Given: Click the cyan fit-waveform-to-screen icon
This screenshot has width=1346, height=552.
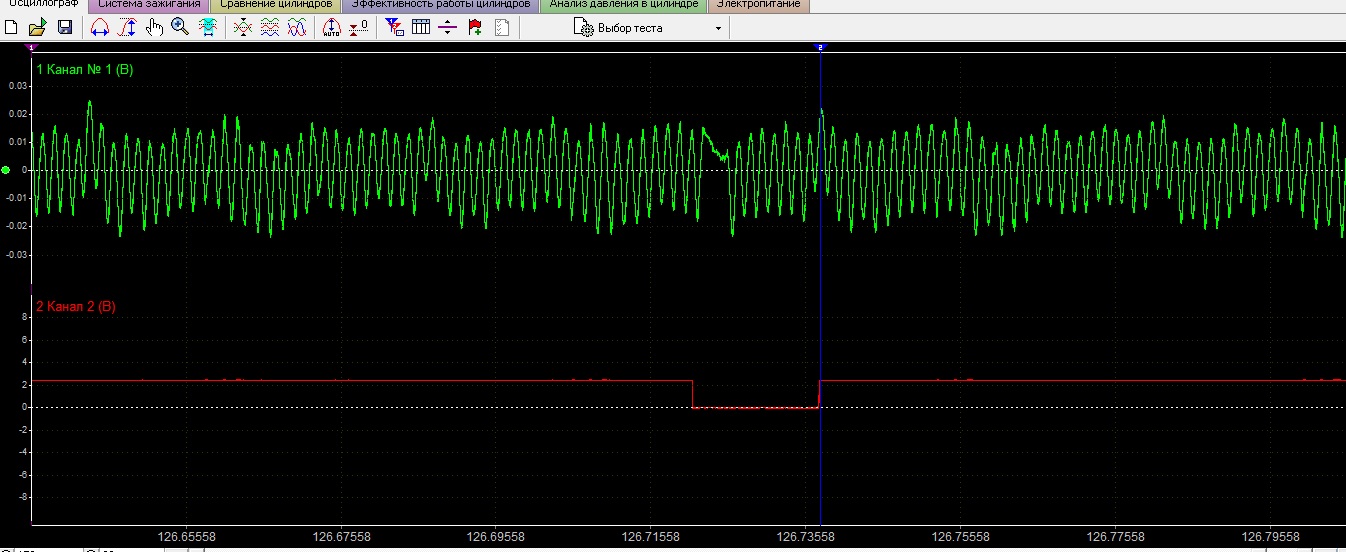Looking at the screenshot, I should [x=207, y=28].
